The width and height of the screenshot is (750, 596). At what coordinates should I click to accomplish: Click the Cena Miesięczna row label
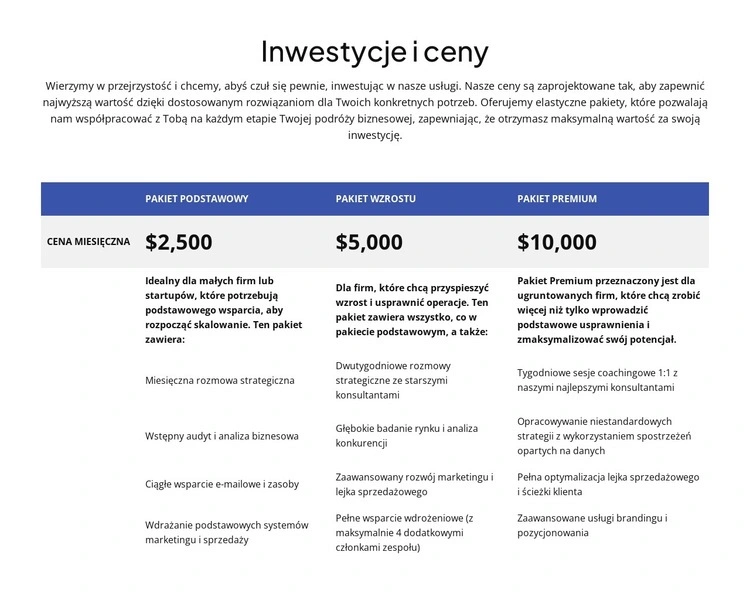(88, 242)
